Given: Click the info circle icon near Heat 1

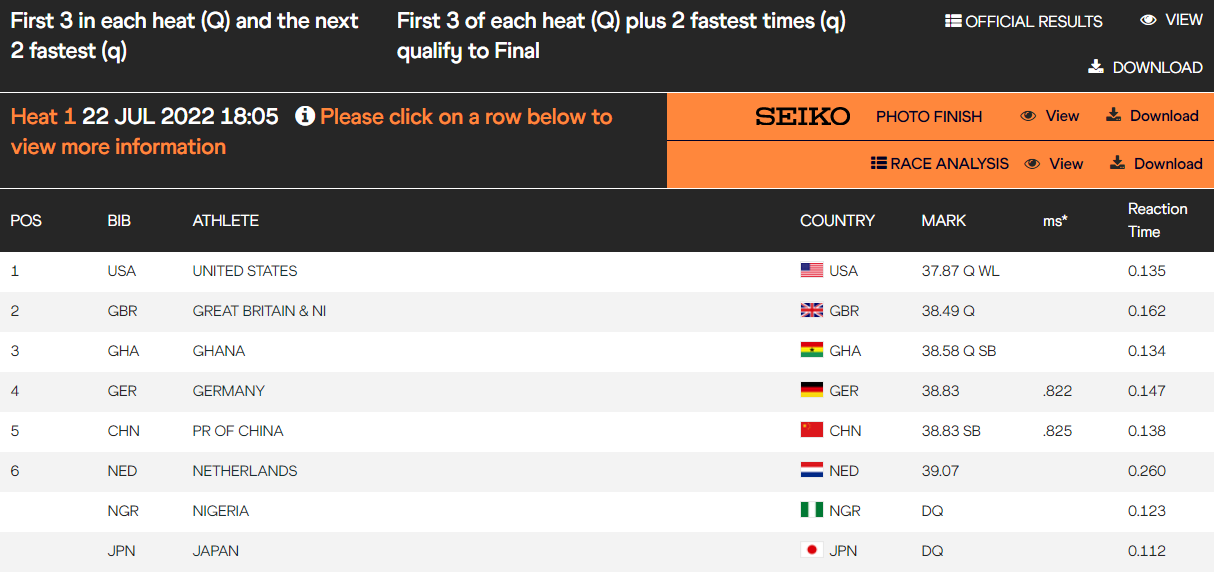Looking at the screenshot, I should tap(305, 117).
